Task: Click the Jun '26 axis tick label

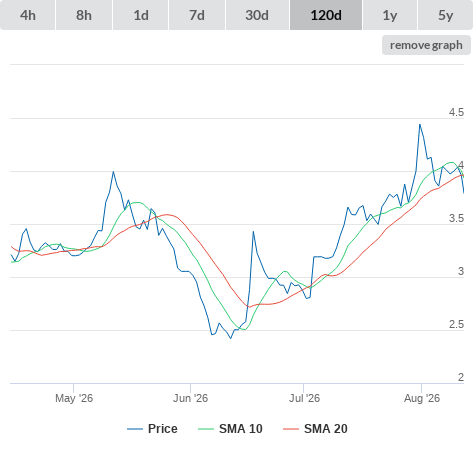Action: pos(190,398)
